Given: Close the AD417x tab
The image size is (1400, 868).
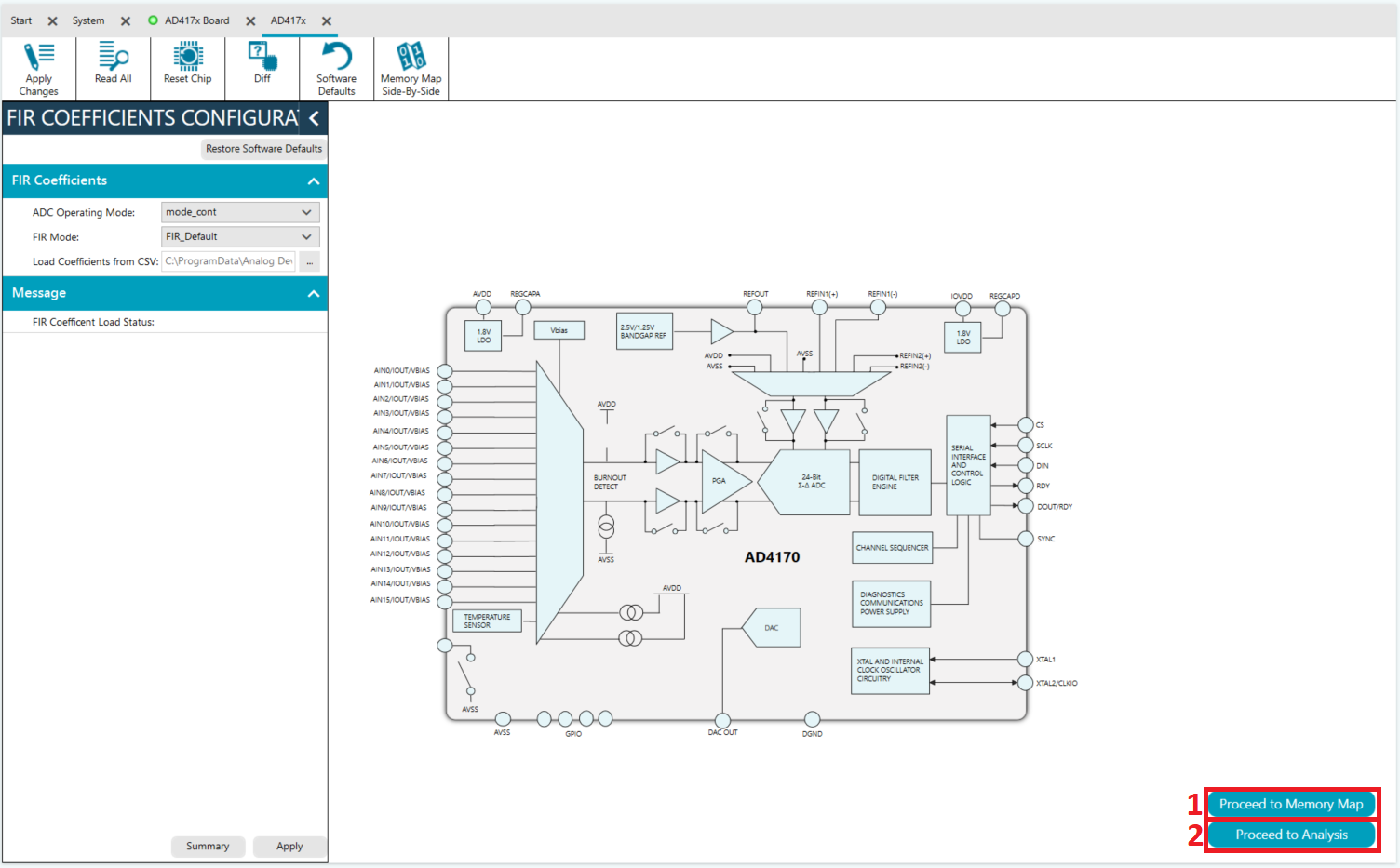Looking at the screenshot, I should pyautogui.click(x=327, y=20).
